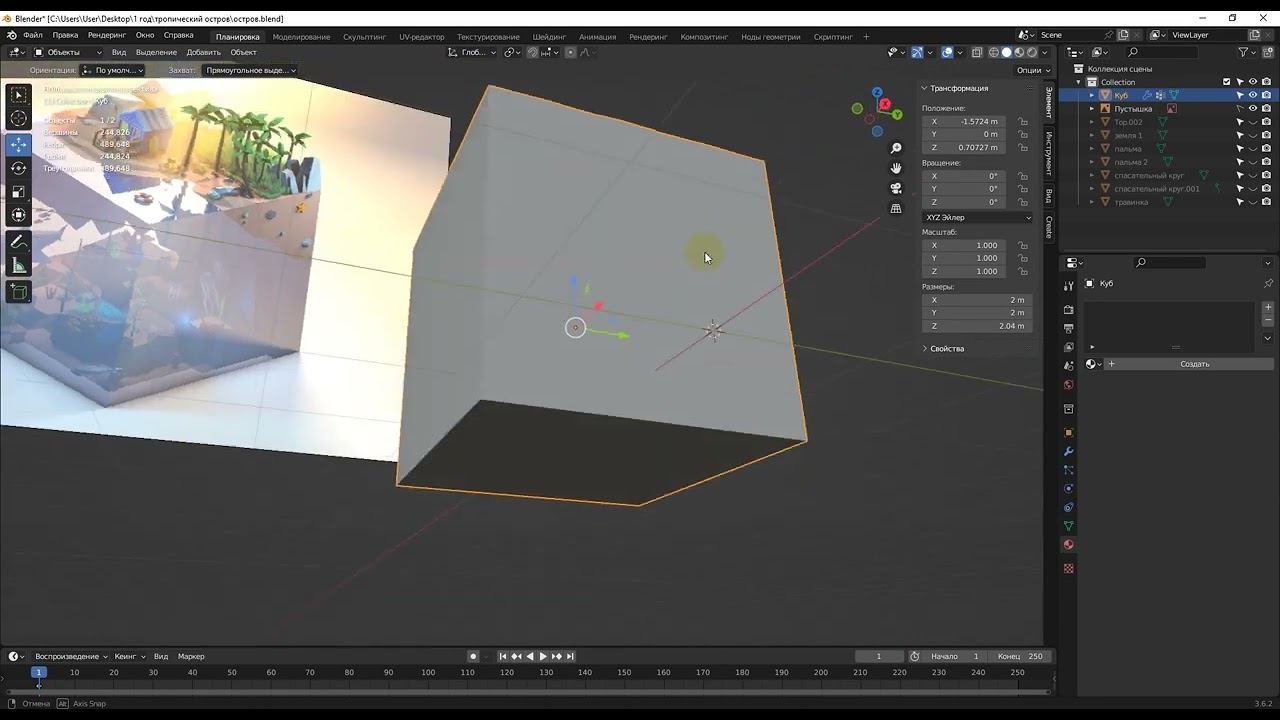The height and width of the screenshot is (720, 1280).
Task: Toggle viewport gizmos display
Action: [917, 52]
